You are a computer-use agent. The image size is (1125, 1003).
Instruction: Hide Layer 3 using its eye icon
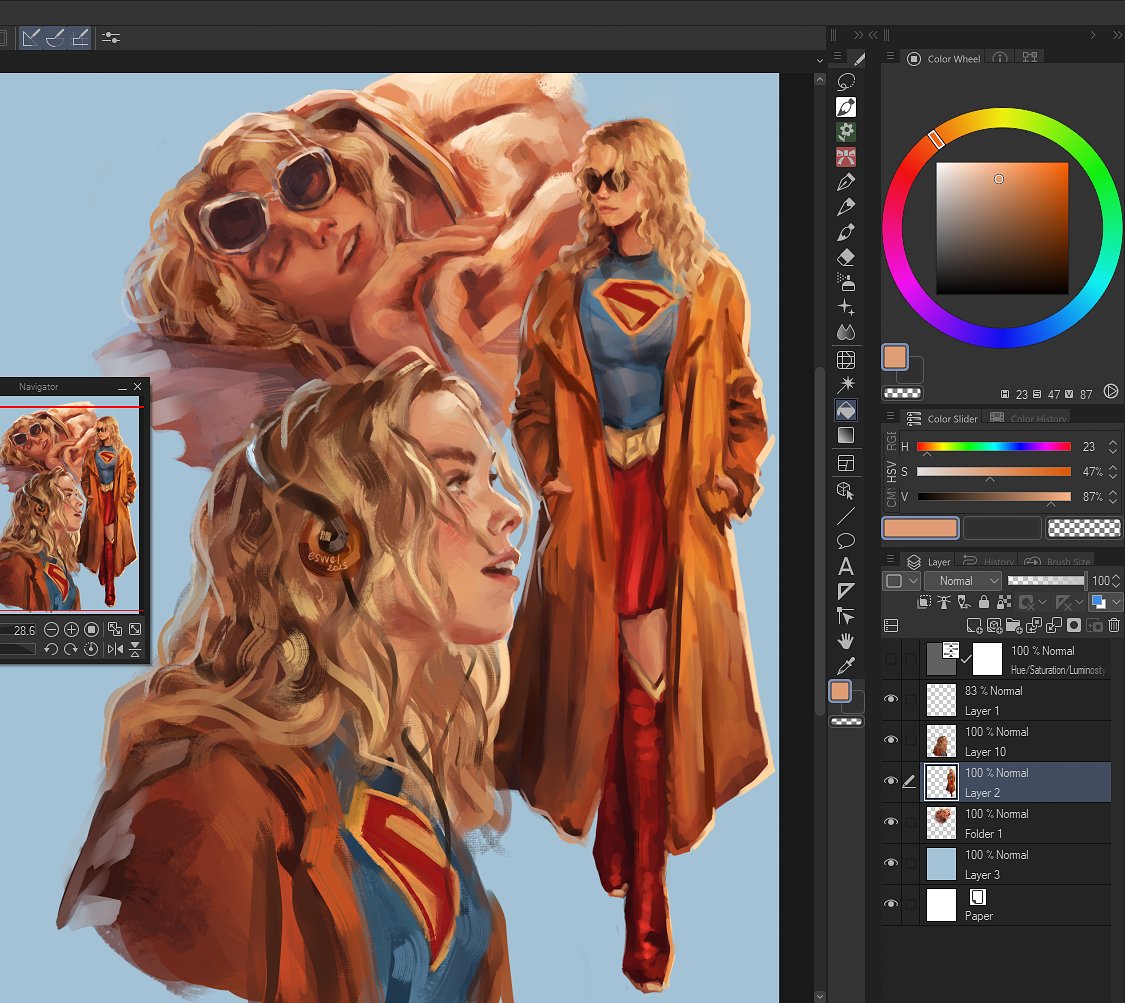click(x=891, y=863)
